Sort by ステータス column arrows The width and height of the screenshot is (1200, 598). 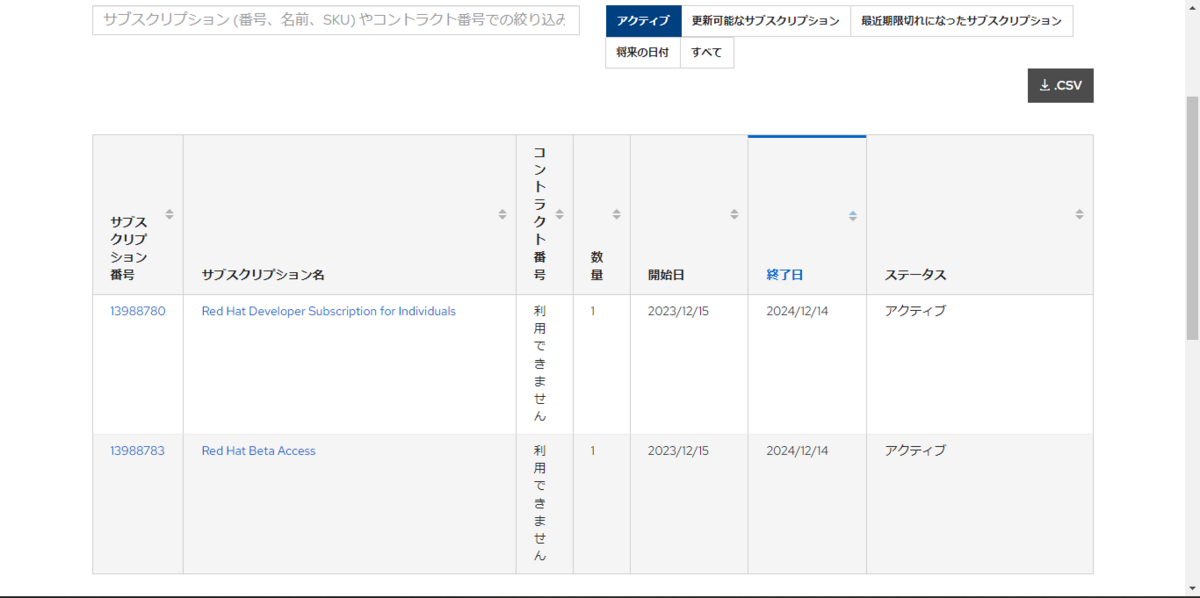1079,214
